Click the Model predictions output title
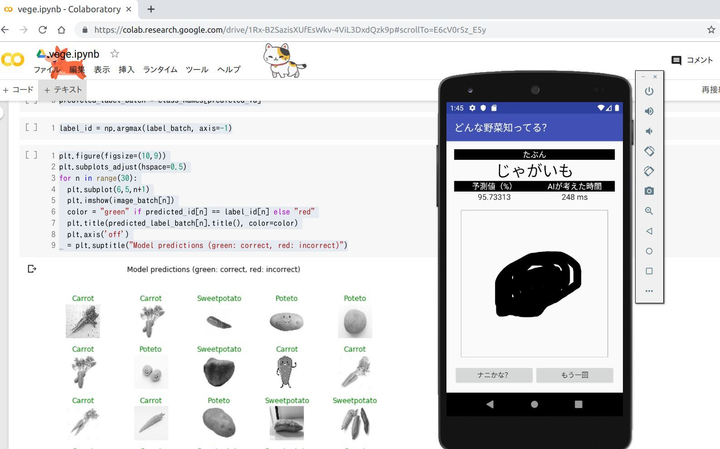The width and height of the screenshot is (720, 449). [x=214, y=269]
